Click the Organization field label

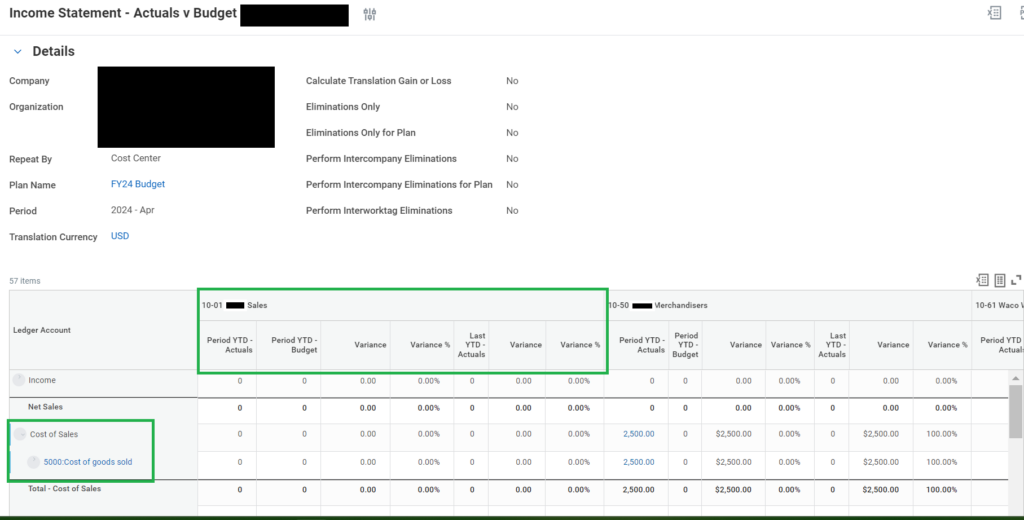37,106
